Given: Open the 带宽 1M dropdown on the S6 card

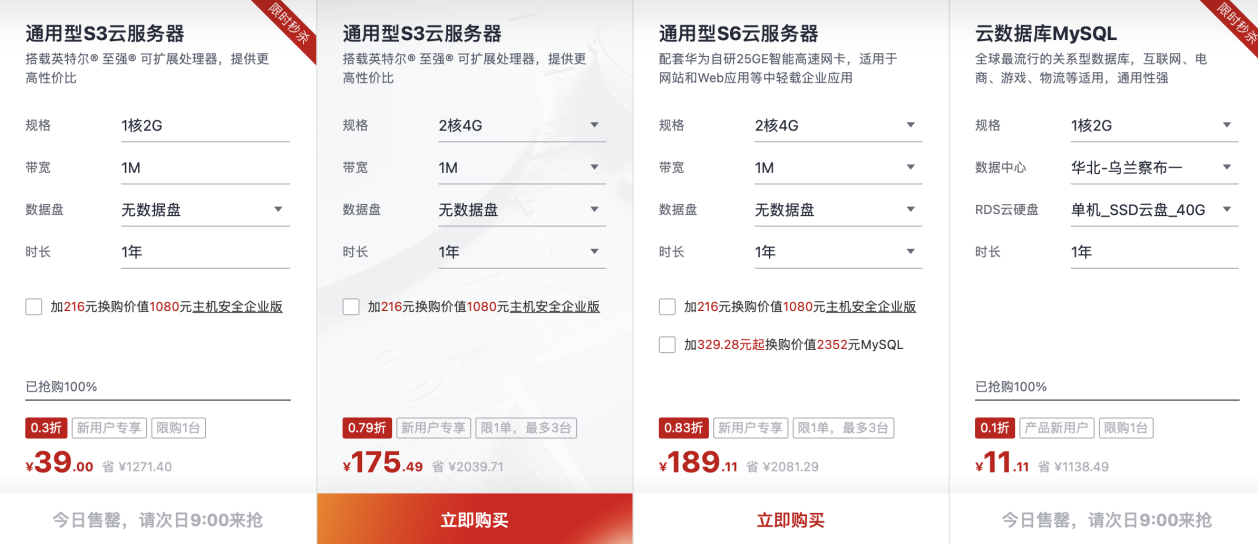Looking at the screenshot, I should tap(838, 168).
